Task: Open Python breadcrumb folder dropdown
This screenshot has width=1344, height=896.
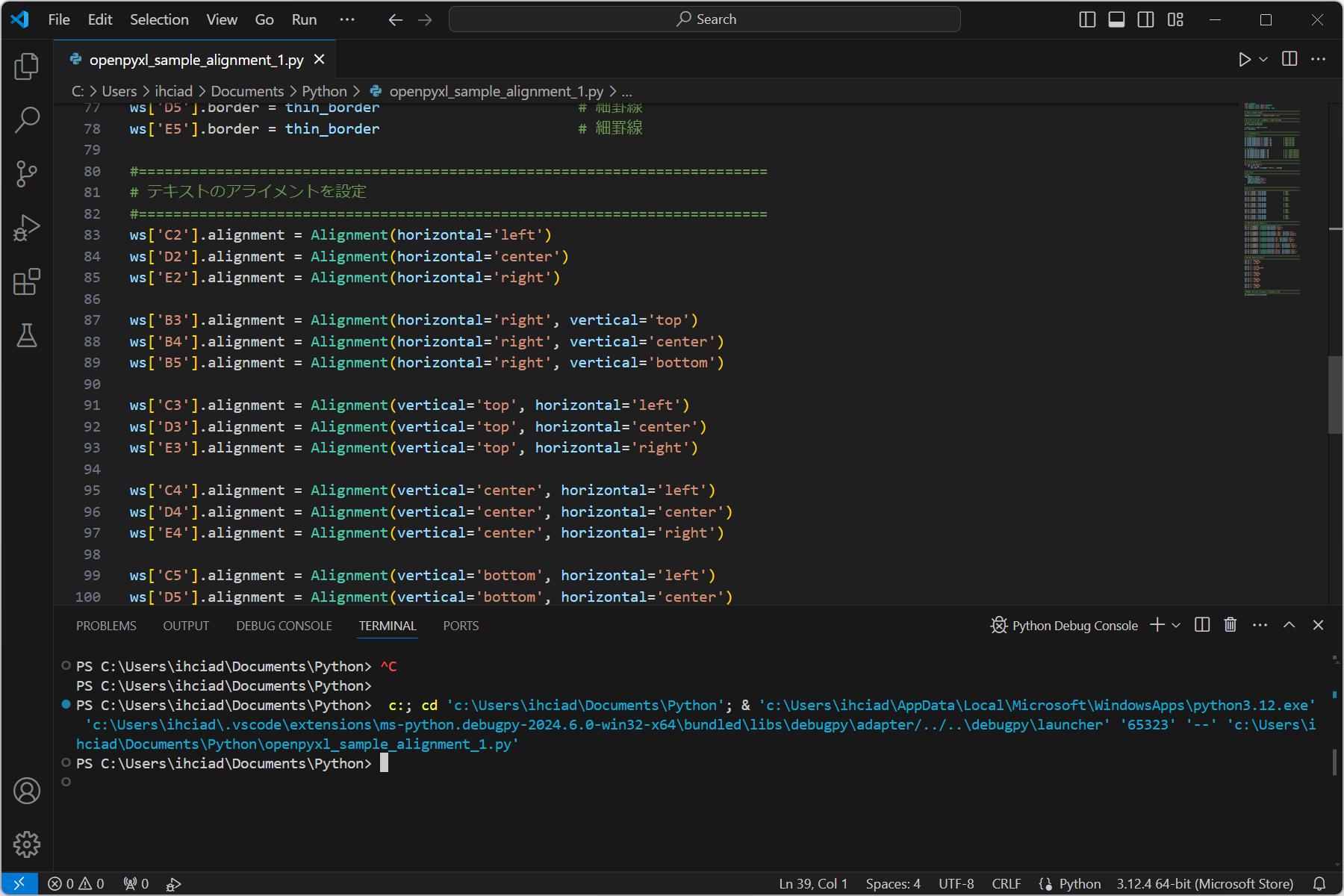Action: 324,91
